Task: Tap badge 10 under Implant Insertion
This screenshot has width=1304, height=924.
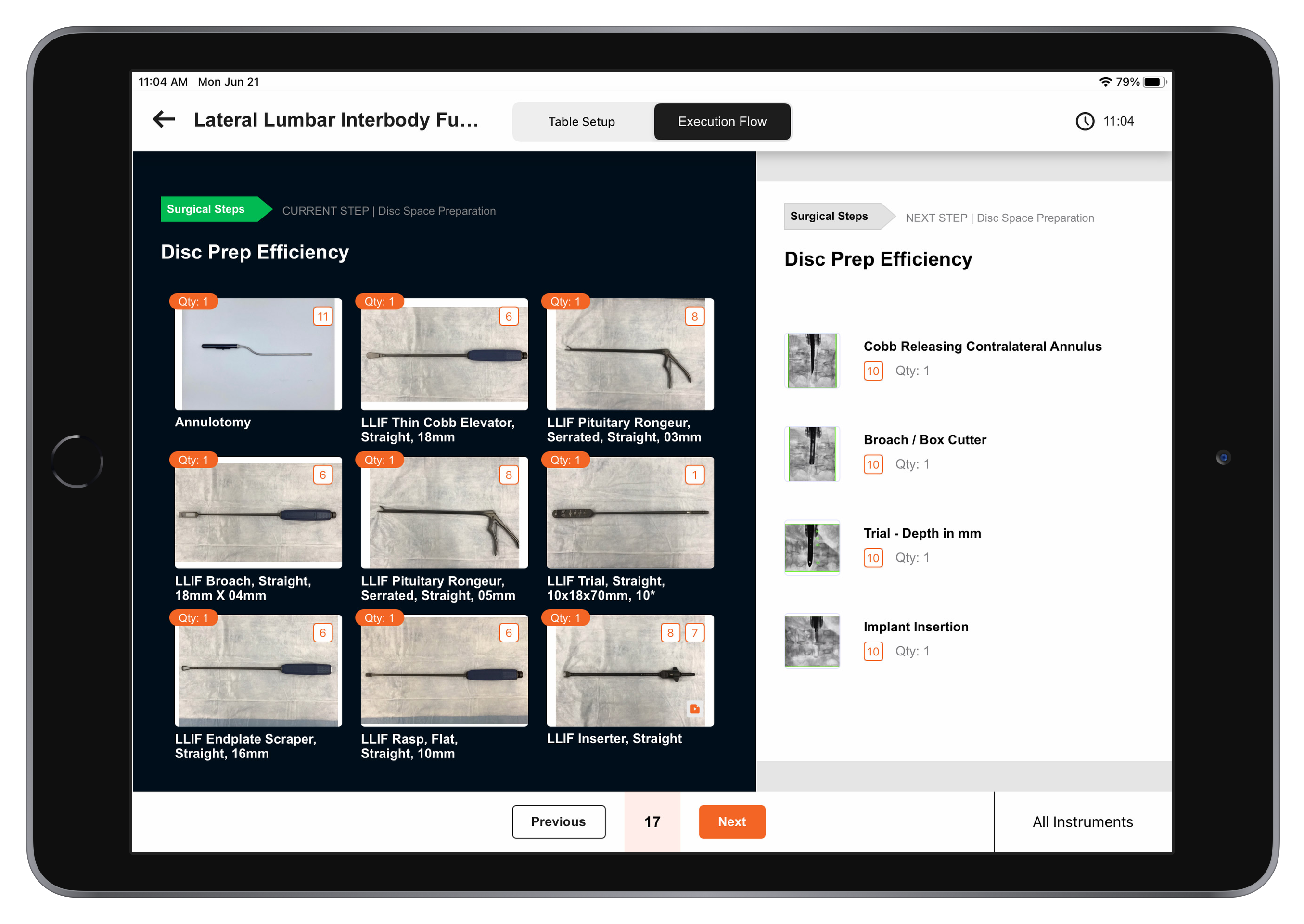Action: click(x=873, y=652)
